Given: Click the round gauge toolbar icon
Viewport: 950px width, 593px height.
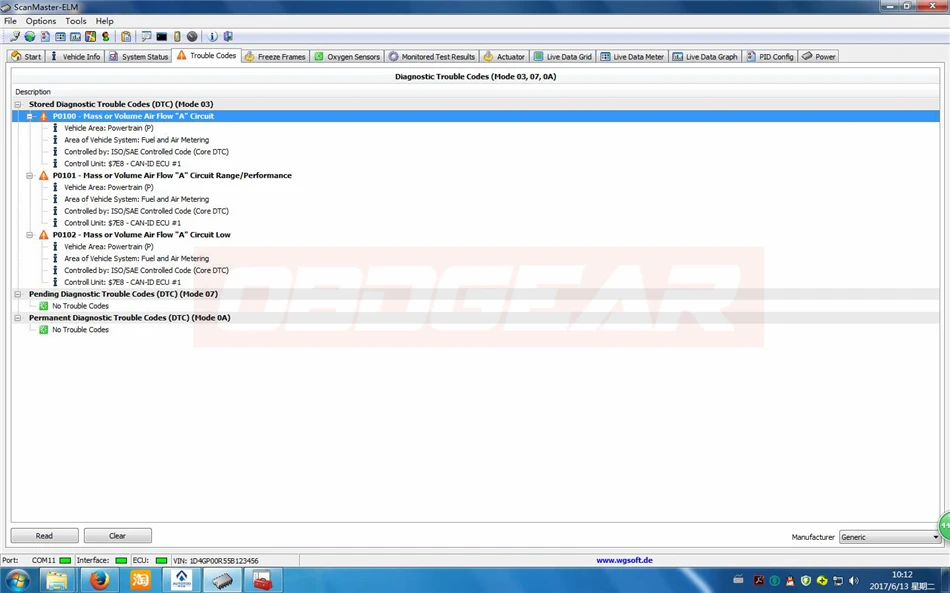Looking at the screenshot, I should [x=192, y=37].
